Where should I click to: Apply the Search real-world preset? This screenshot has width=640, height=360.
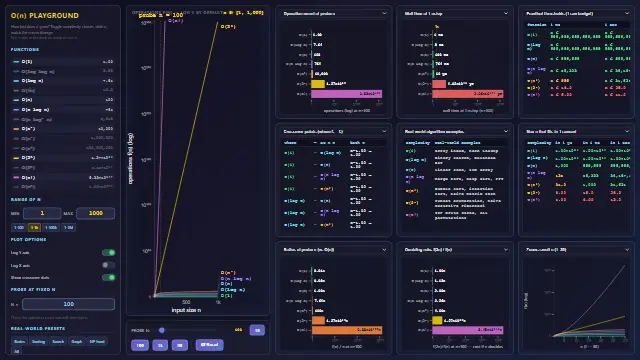pos(58,342)
